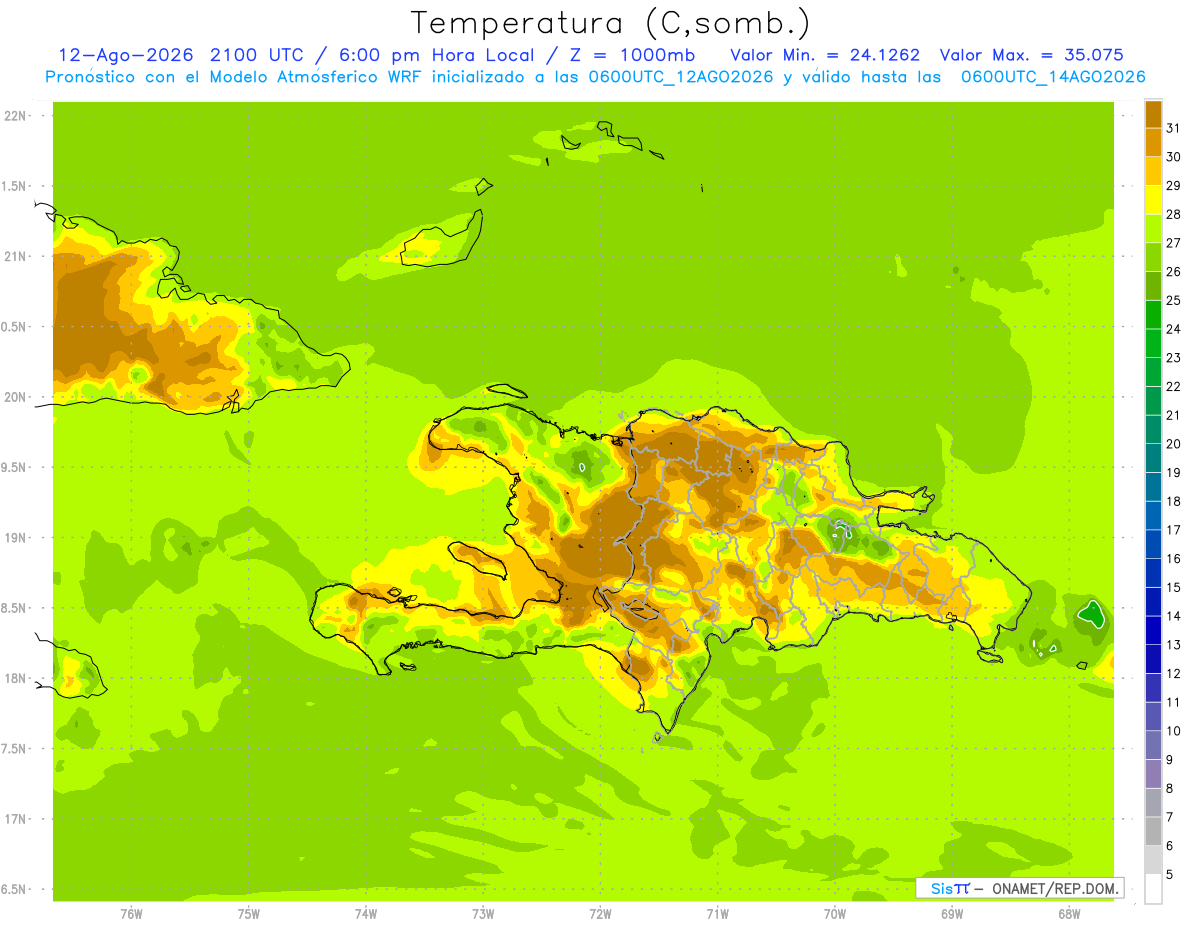This screenshot has width=1200, height=927.
Task: Click the latitude label "18N"
Action: click(16, 678)
